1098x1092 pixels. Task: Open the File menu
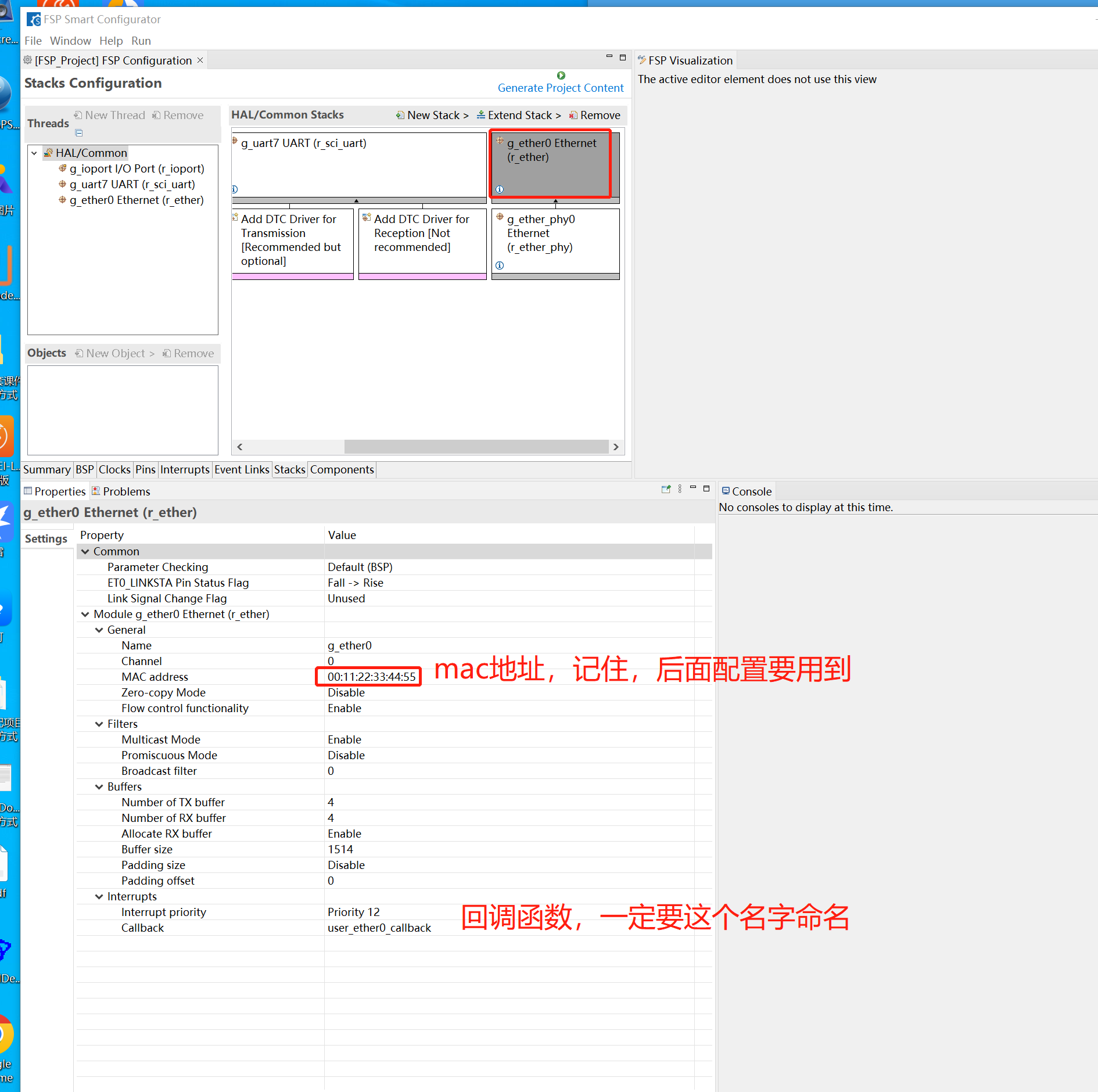(33, 41)
